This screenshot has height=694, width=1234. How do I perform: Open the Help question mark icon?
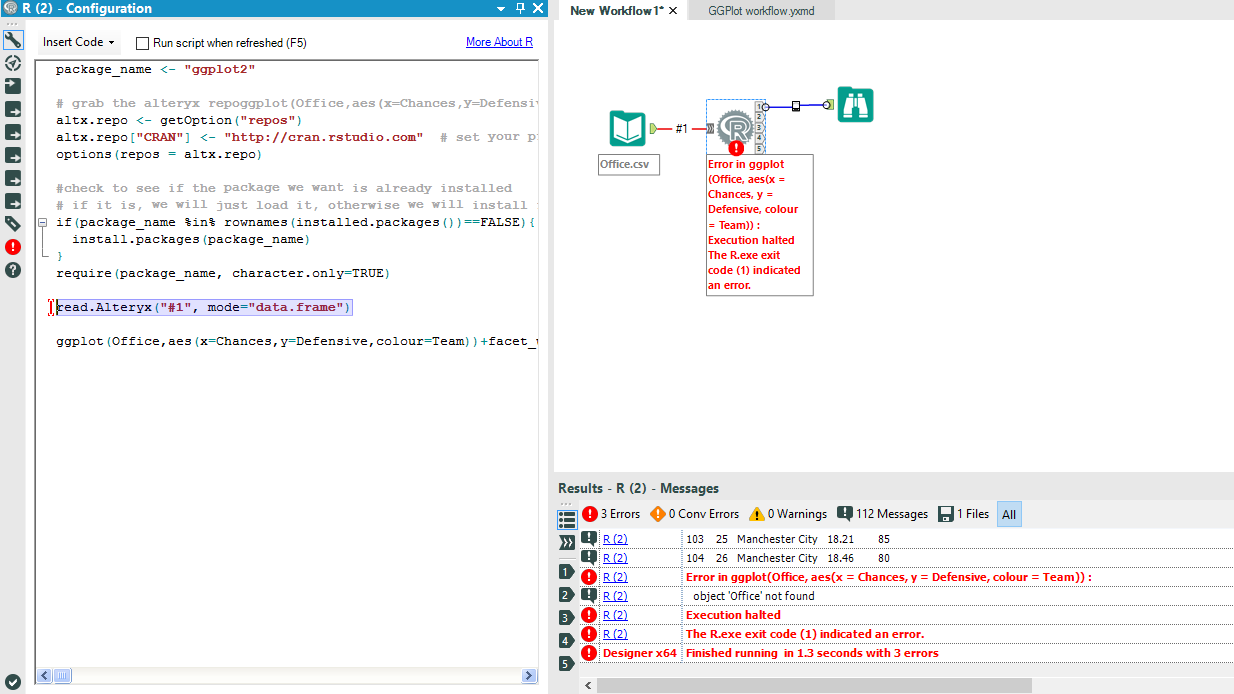tap(13, 269)
